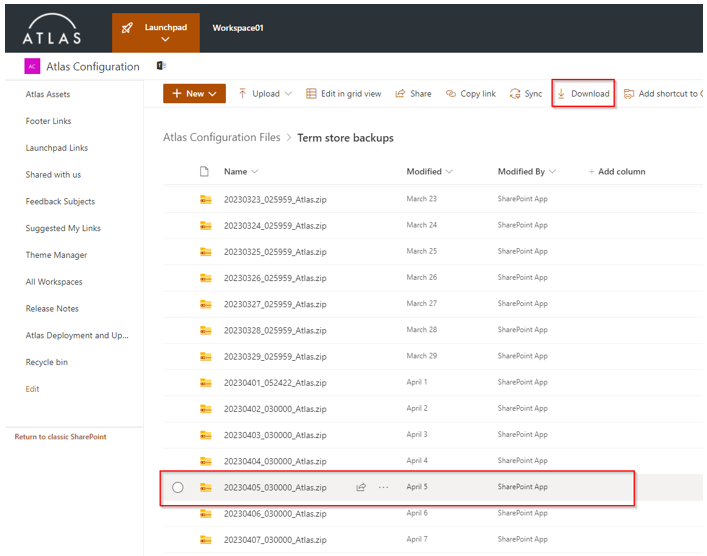
Task: Click Return to classic SharePoint link
Action: (60, 437)
